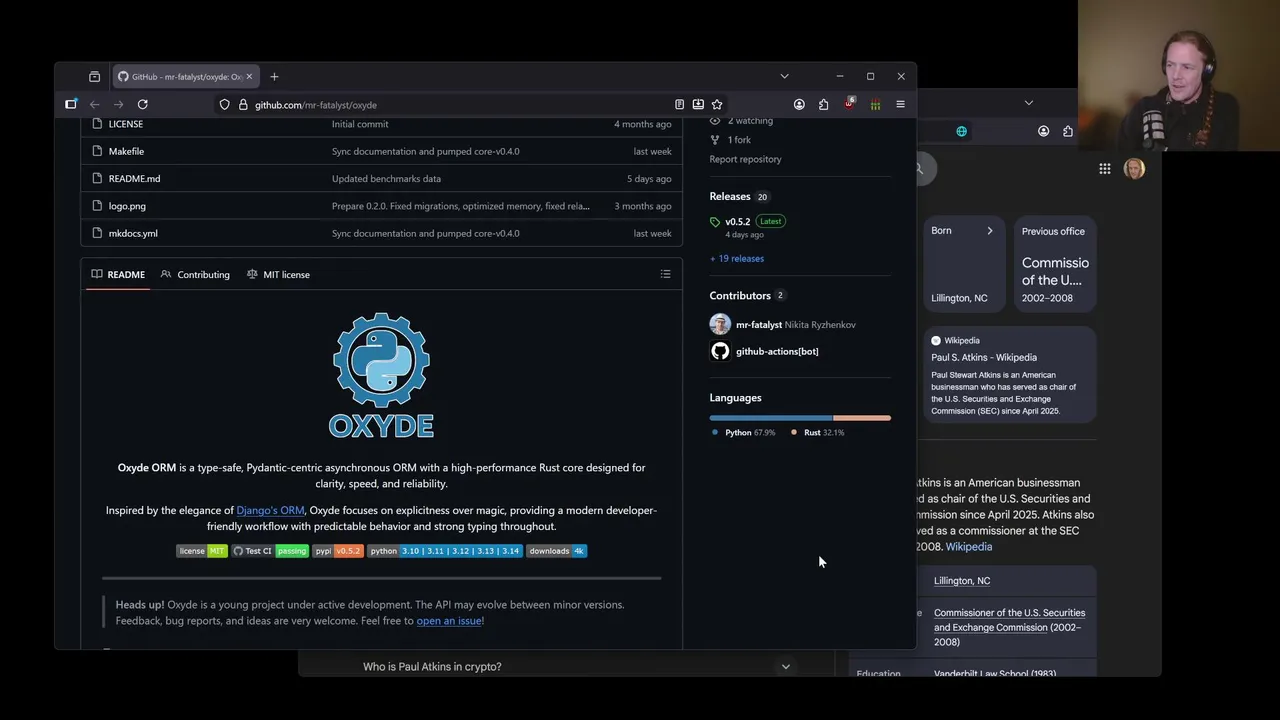1280x720 pixels.
Task: Click the Python portion of language bar
Action: (771, 418)
